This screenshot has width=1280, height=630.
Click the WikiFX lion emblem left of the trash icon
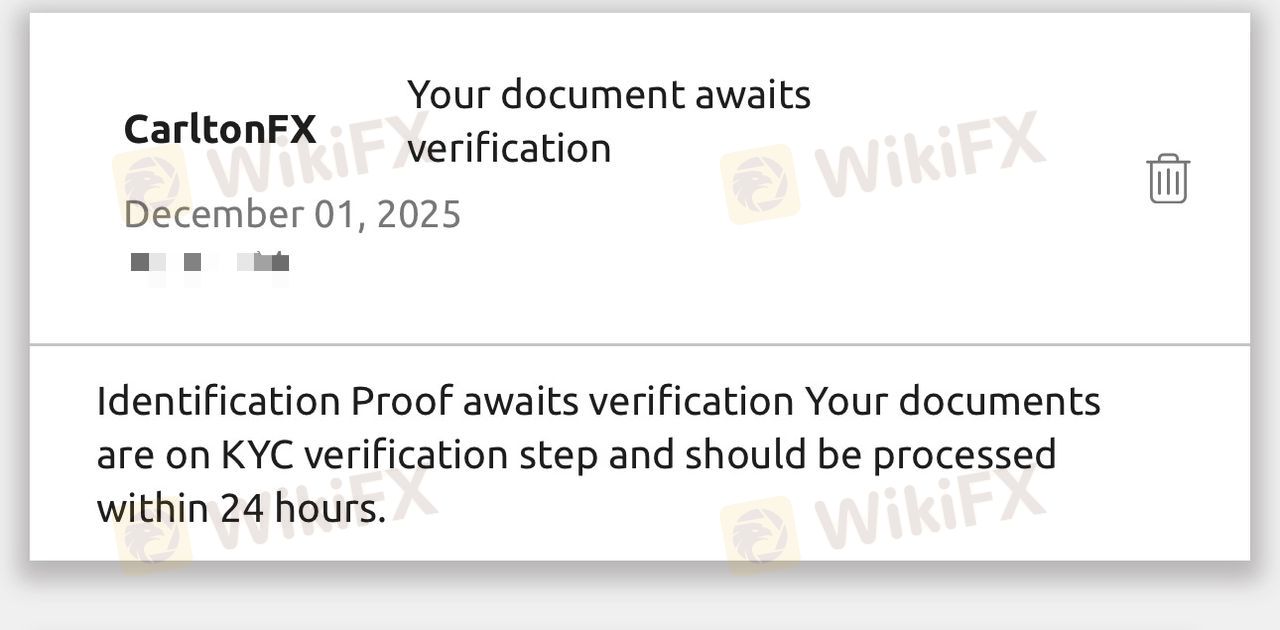point(759,183)
